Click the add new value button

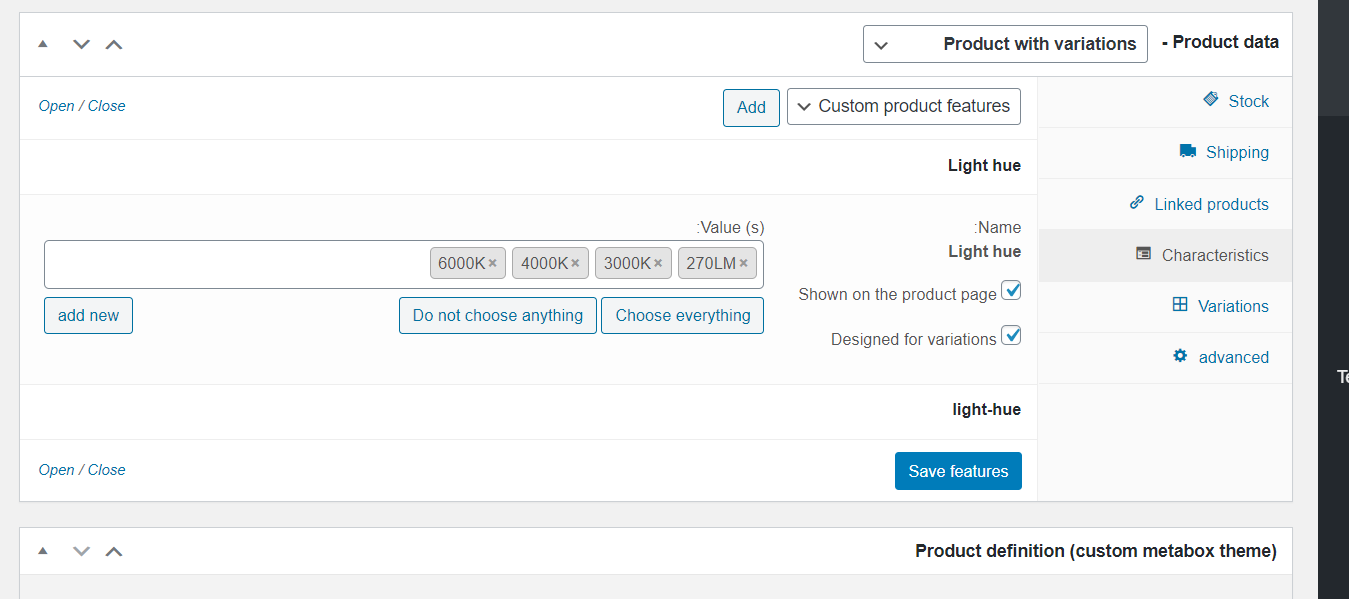88,315
